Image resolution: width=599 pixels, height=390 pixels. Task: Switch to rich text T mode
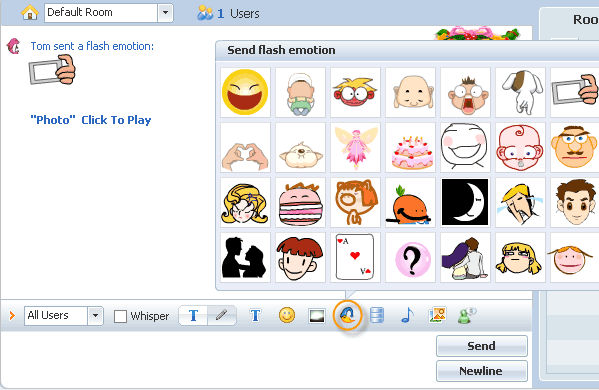pos(193,316)
